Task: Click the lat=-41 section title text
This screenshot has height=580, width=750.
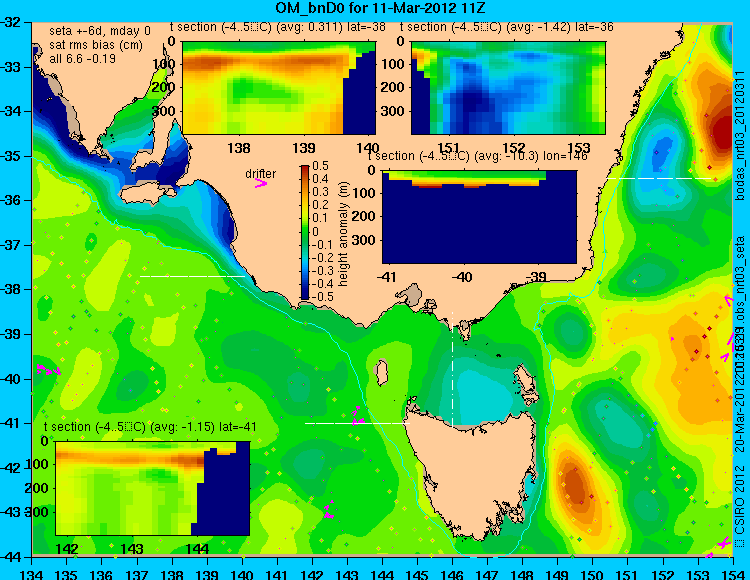Action: tap(150, 427)
